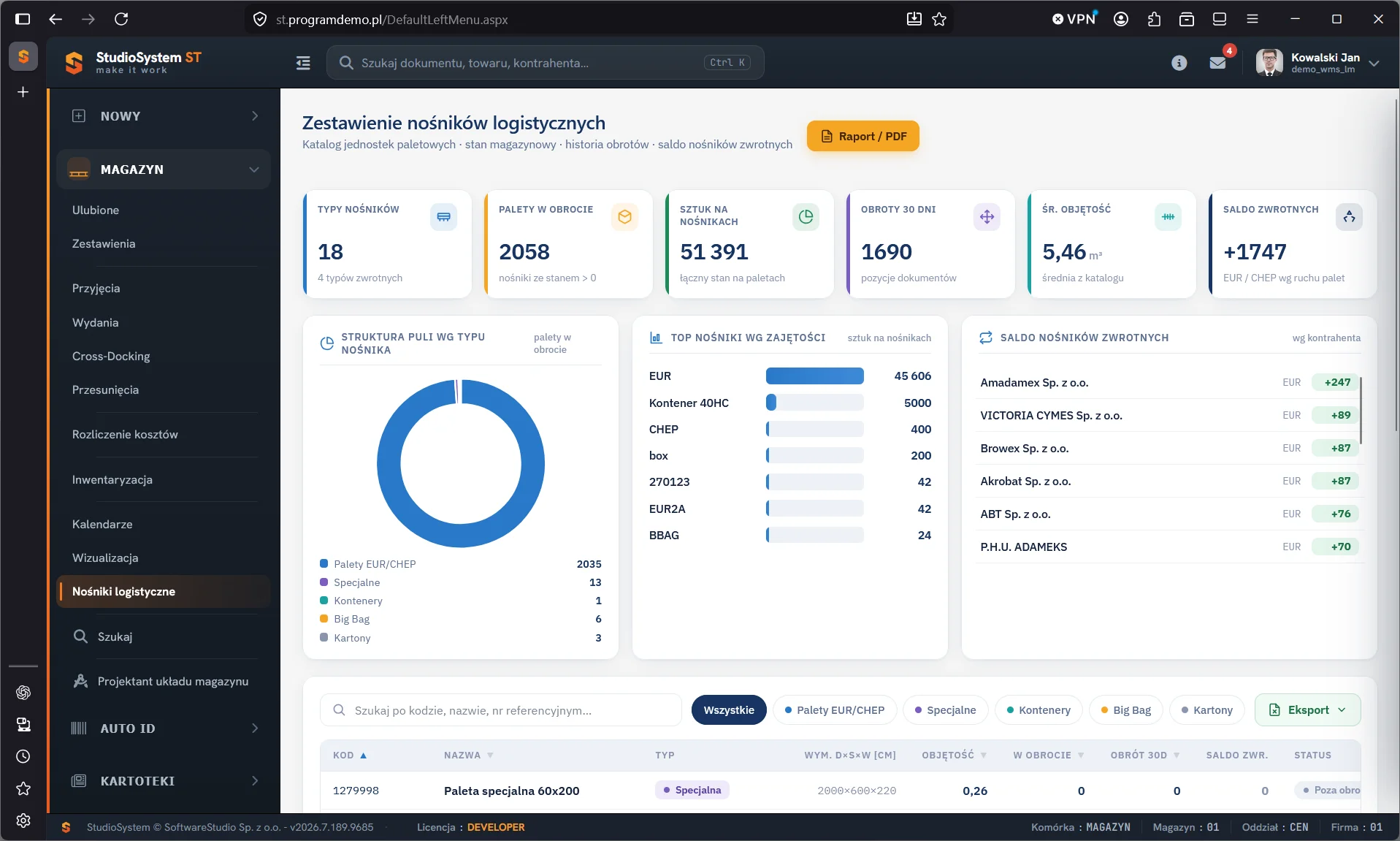Collapse the sidebar with the menu toggle icon
The width and height of the screenshot is (1400, 841).
point(303,63)
